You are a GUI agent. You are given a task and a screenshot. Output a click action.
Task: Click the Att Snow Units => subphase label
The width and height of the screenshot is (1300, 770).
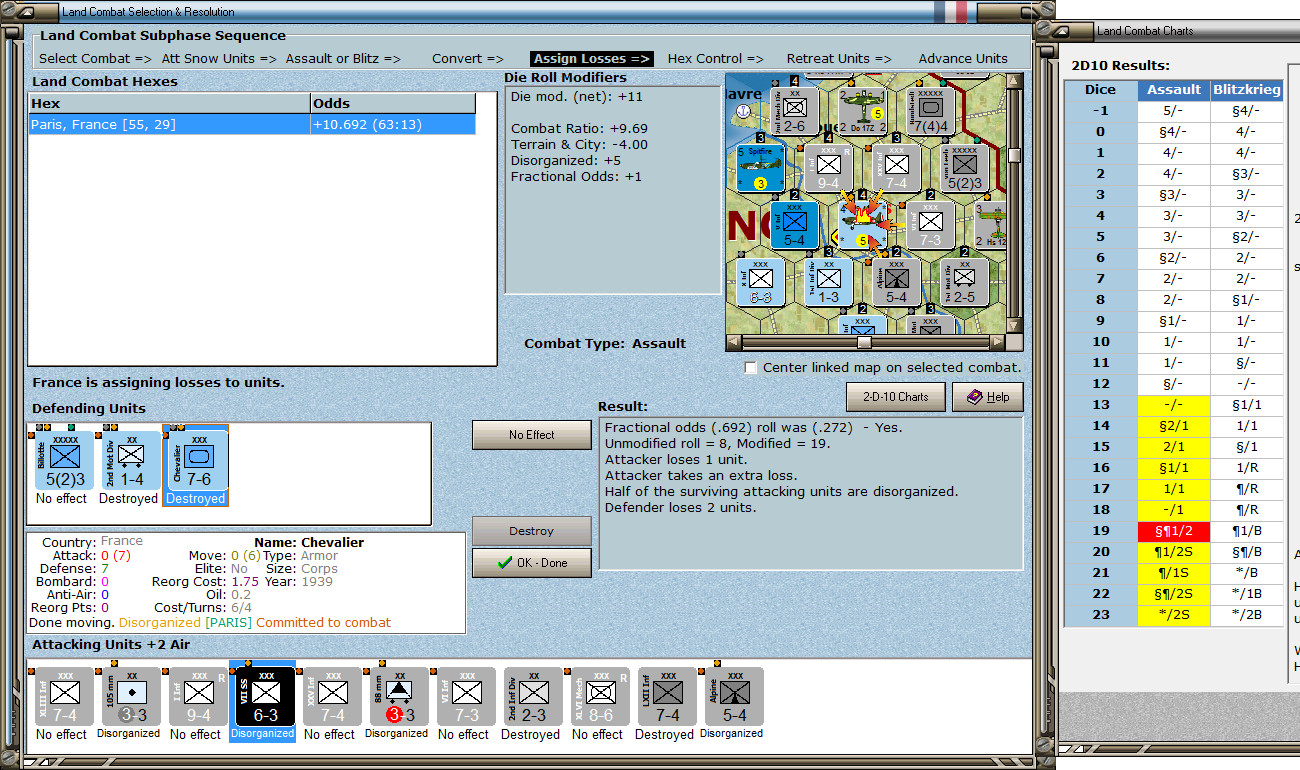[x=218, y=58]
